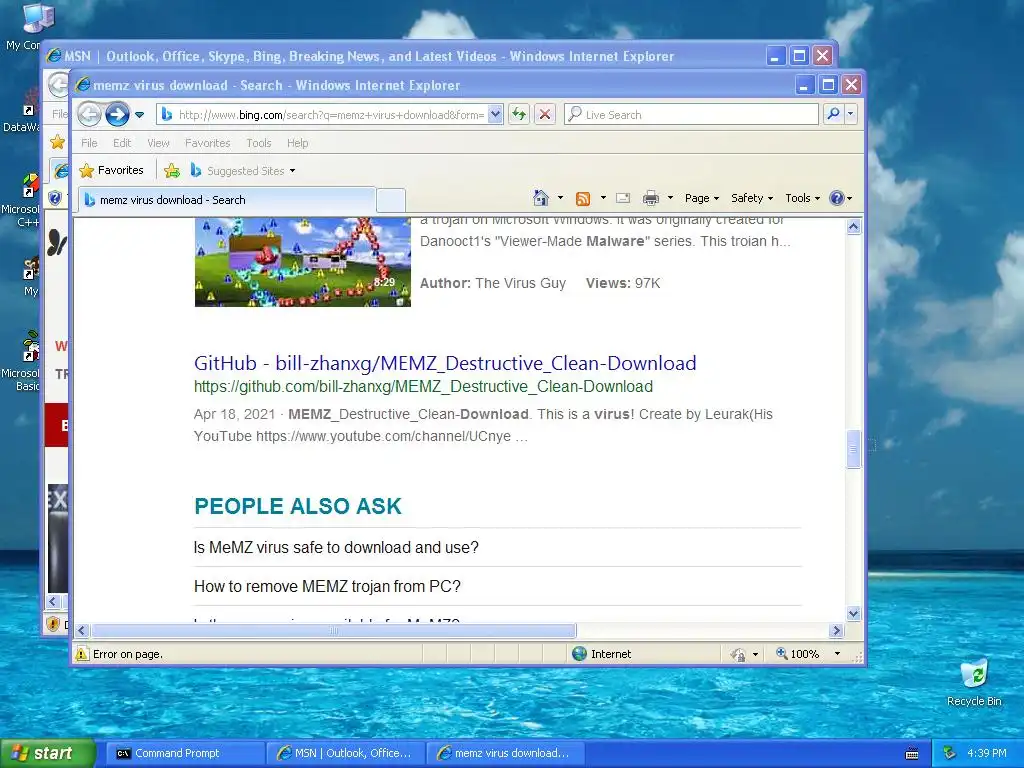This screenshot has height=768, width=1024.
Task: Click the Internet zone globe icon
Action: pyautogui.click(x=579, y=654)
